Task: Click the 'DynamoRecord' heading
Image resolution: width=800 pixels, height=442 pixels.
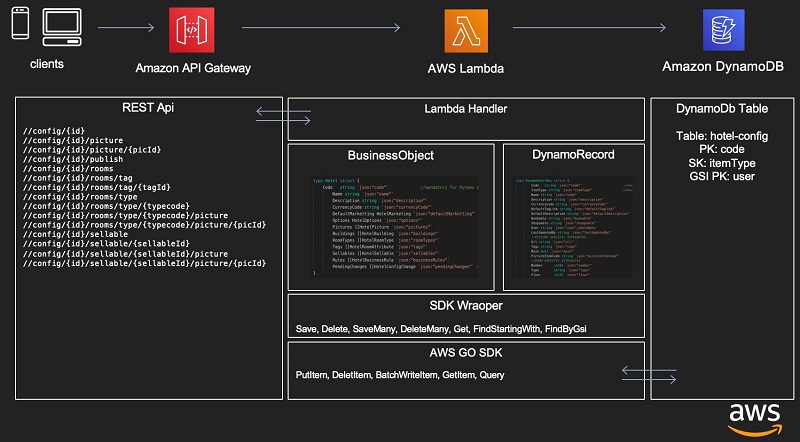Action: point(573,155)
